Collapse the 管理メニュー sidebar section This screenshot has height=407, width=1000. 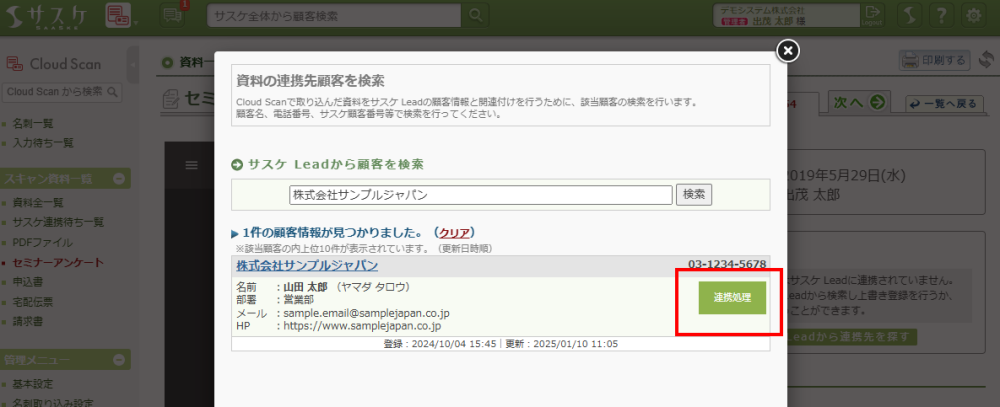(x=119, y=359)
